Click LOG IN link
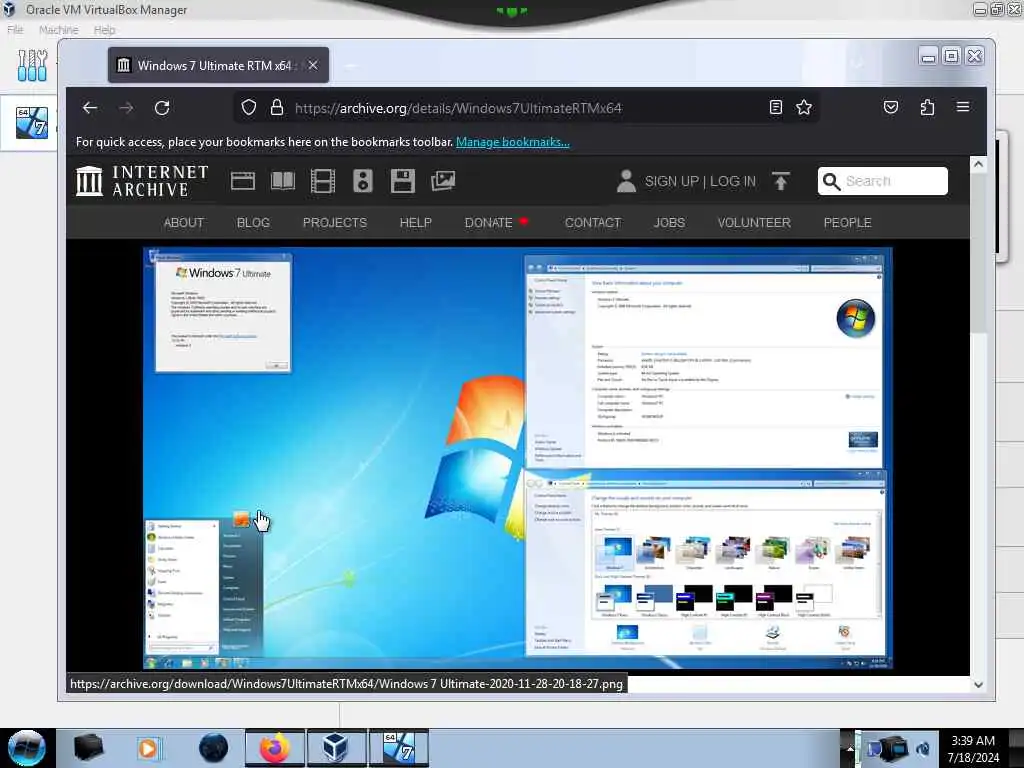 [x=733, y=182]
